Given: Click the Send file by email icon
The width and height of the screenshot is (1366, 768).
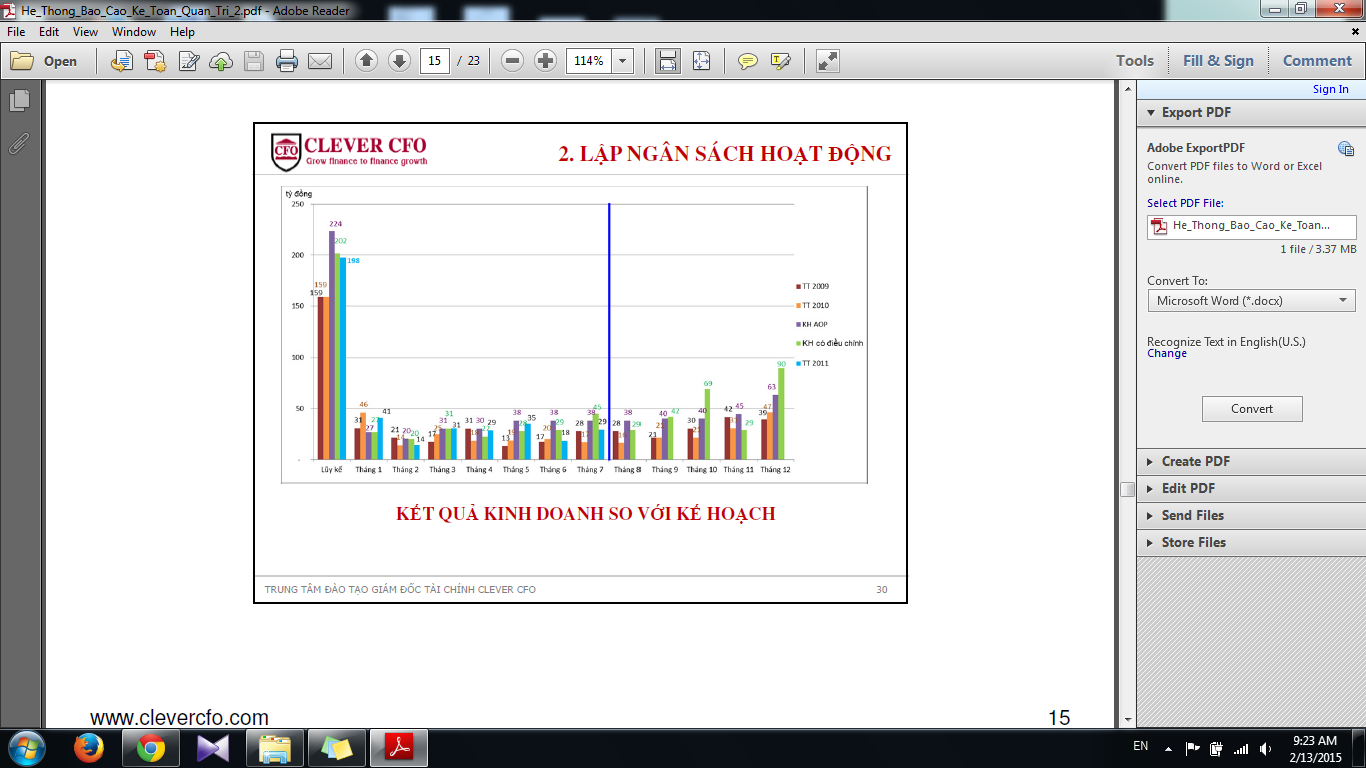Looking at the screenshot, I should click(320, 61).
